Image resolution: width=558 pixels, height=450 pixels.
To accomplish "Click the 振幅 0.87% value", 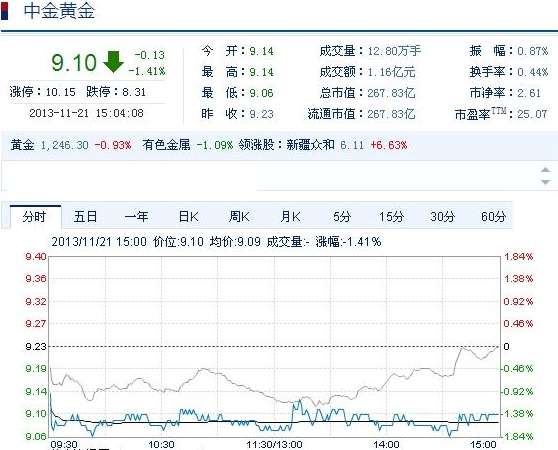I will tap(533, 51).
